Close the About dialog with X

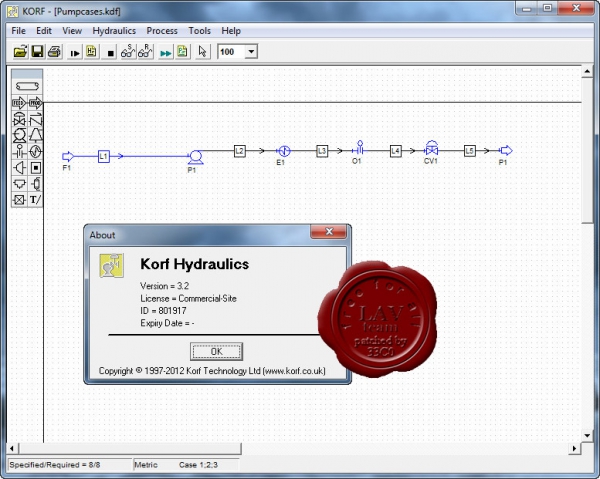[329, 231]
